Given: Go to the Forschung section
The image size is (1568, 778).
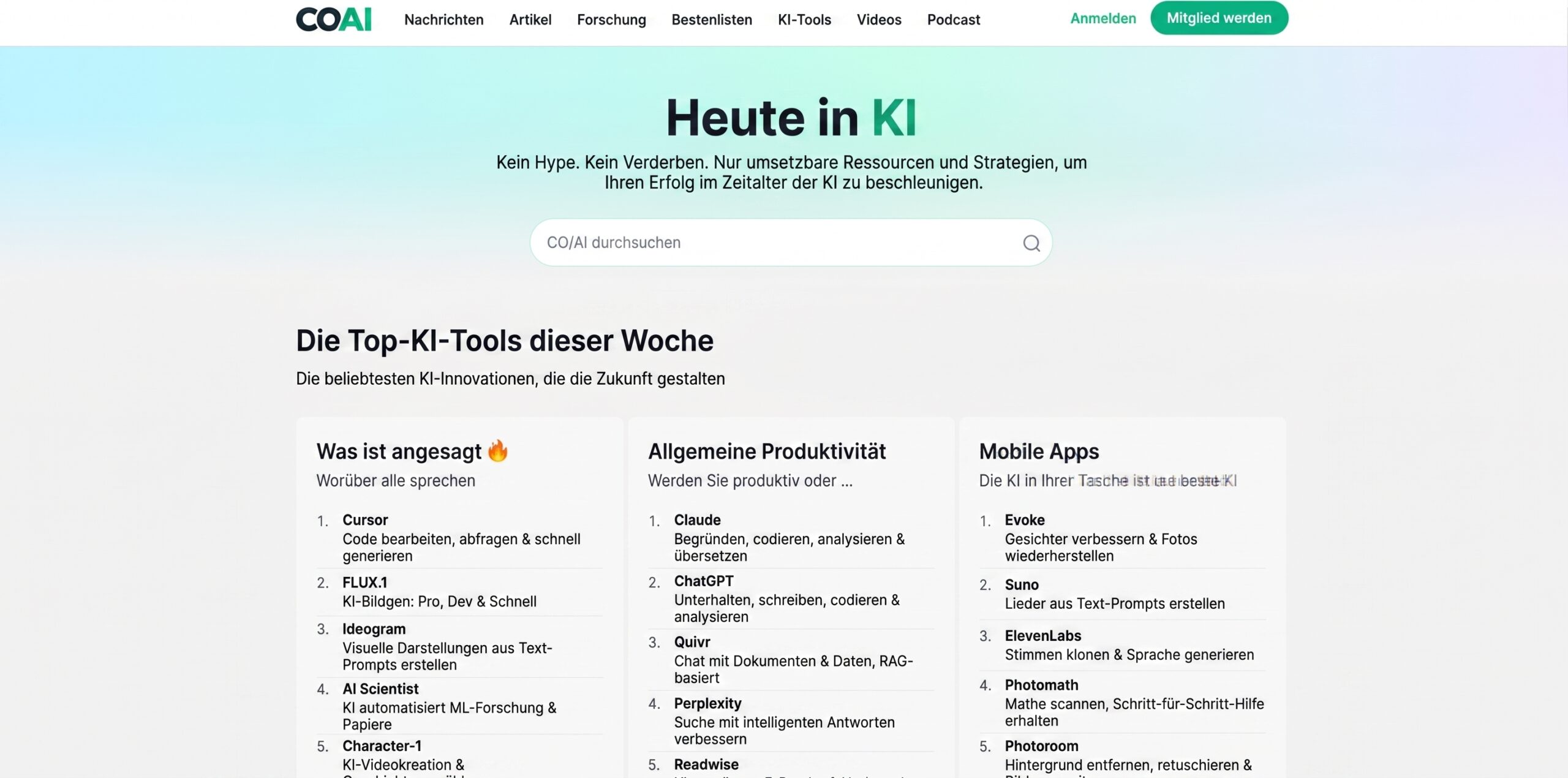Looking at the screenshot, I should [x=611, y=20].
